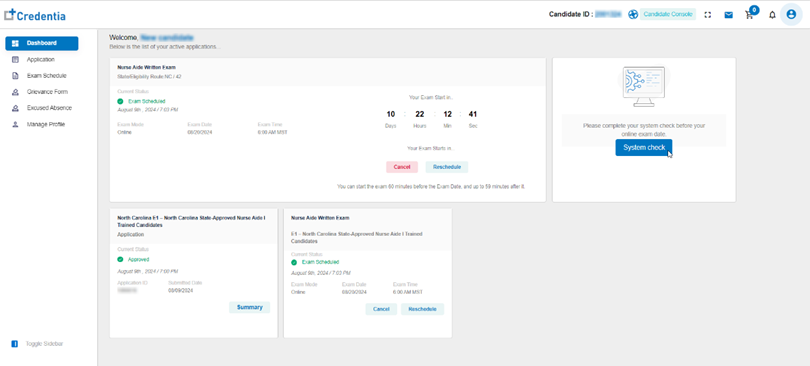The width and height of the screenshot is (810, 366).
Task: Click the 'State/Eligibility Route NC / 42' text
Action: pos(149,76)
